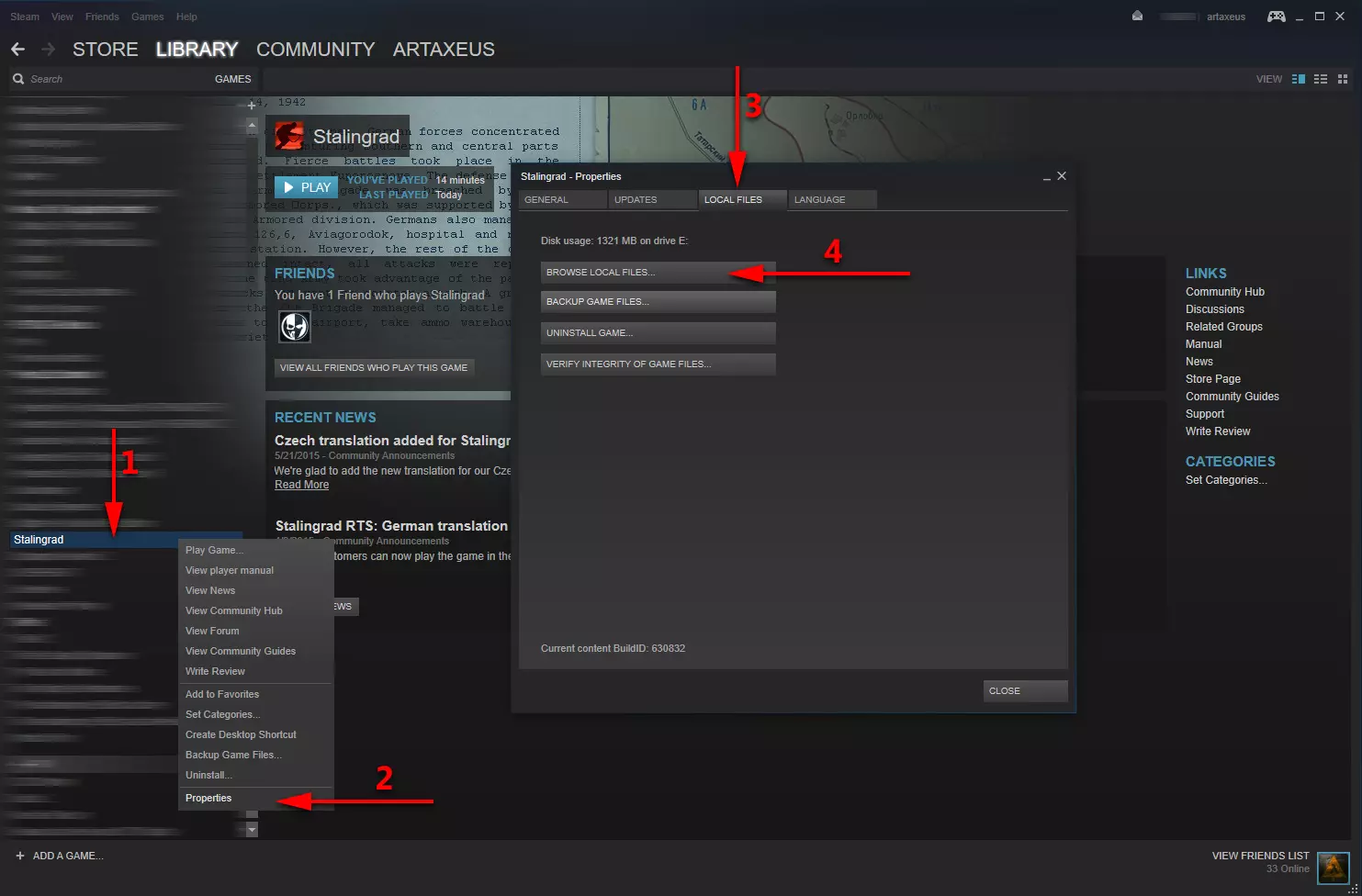Image resolution: width=1362 pixels, height=896 pixels.
Task: Select Stalingrad in the games list
Action: [x=127, y=540]
